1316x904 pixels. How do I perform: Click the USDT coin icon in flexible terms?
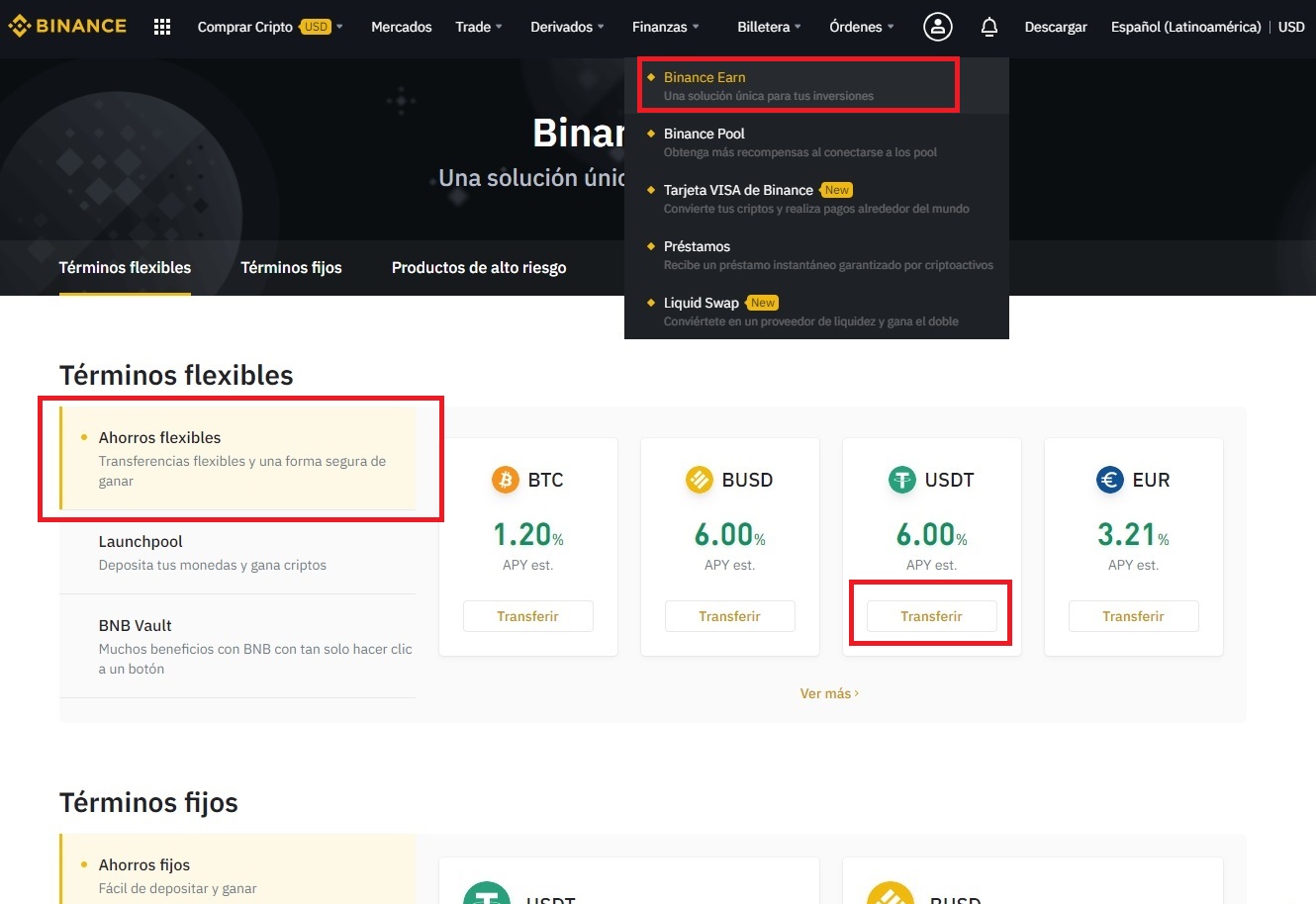(x=901, y=480)
